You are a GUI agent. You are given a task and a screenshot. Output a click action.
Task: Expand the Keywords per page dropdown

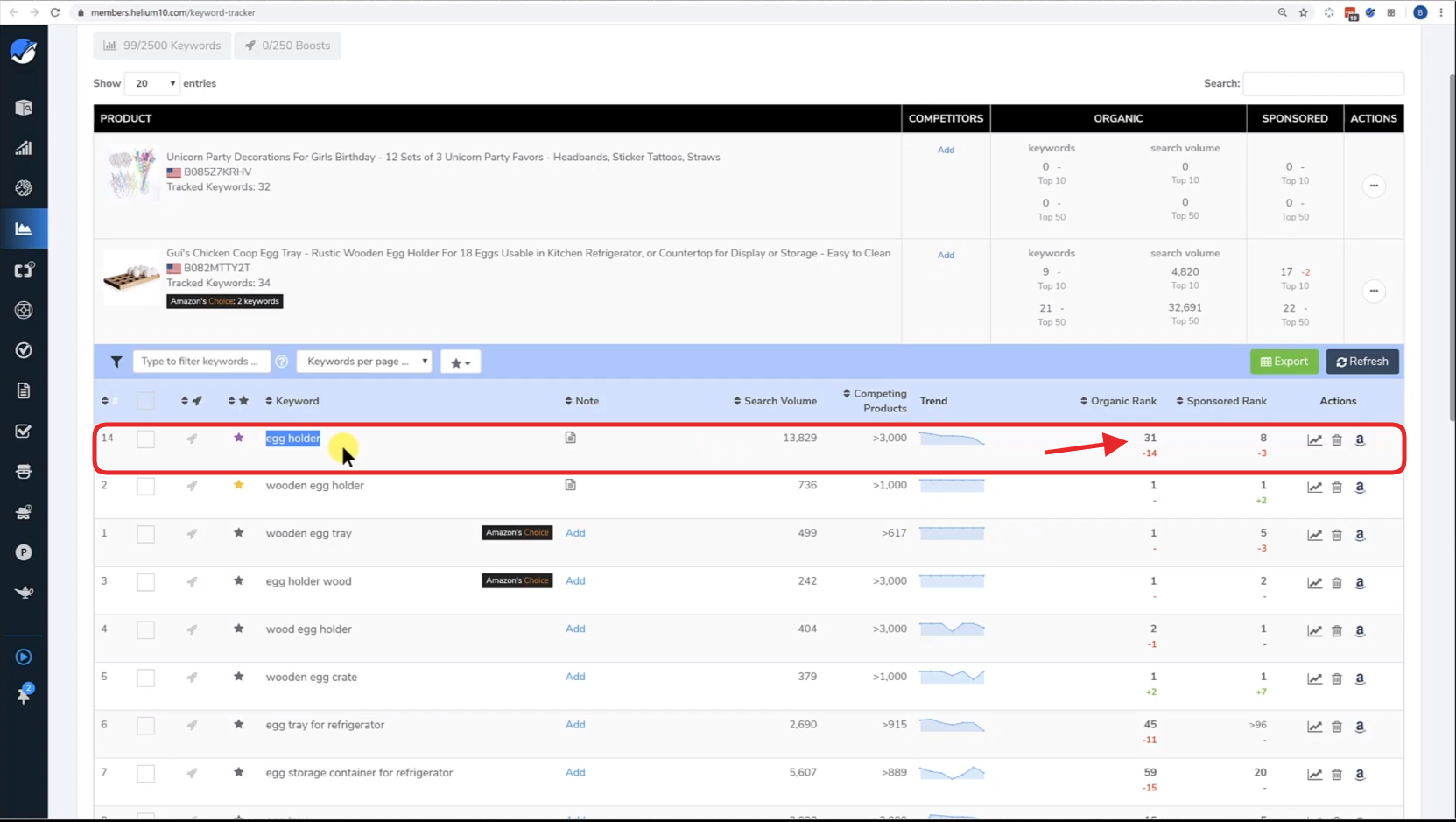click(x=364, y=362)
